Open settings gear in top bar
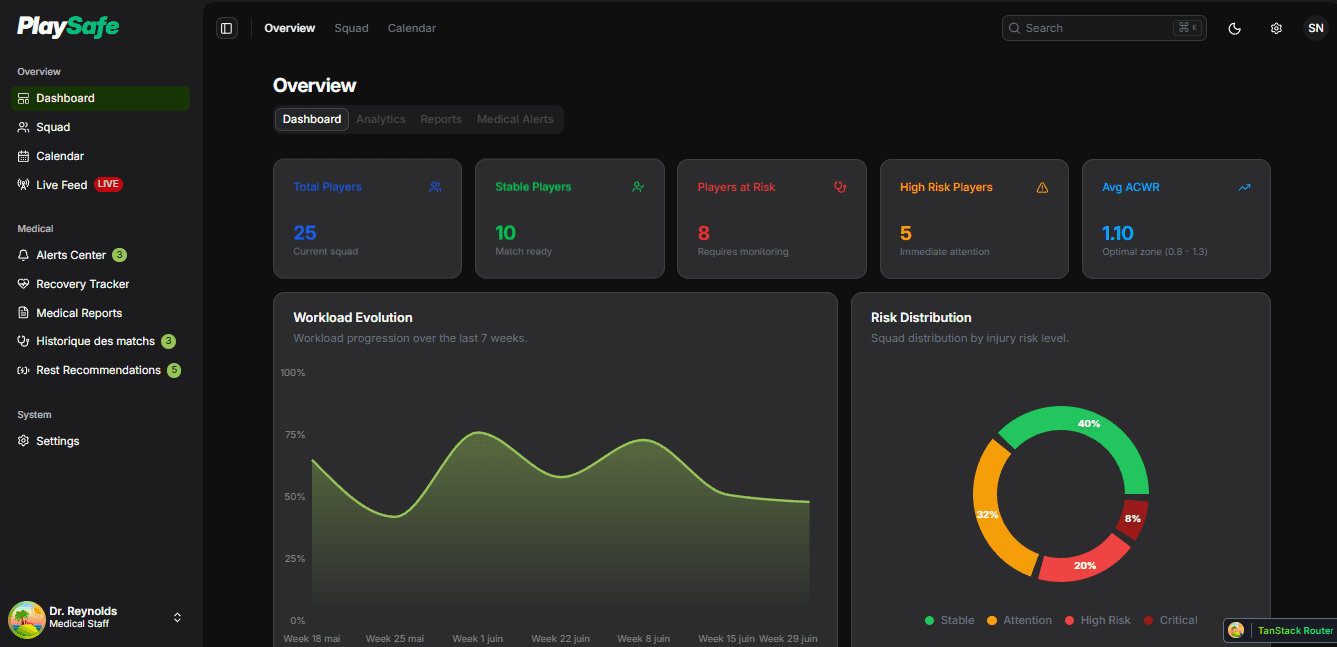This screenshot has height=647, width=1337. [1276, 28]
